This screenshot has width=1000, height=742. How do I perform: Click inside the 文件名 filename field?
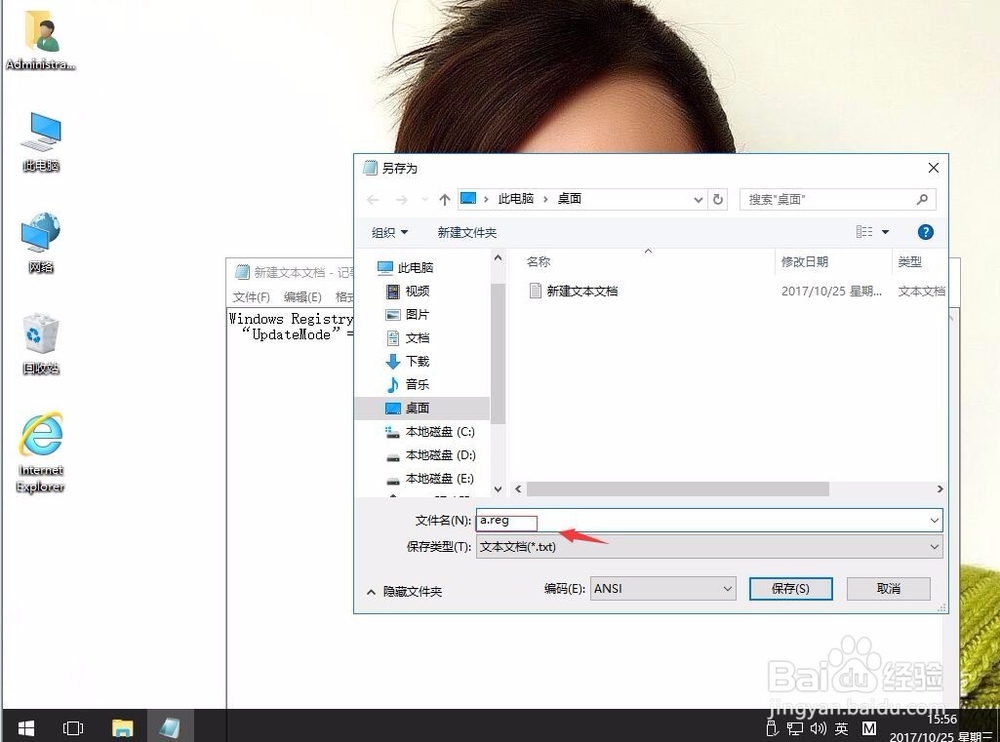point(506,521)
